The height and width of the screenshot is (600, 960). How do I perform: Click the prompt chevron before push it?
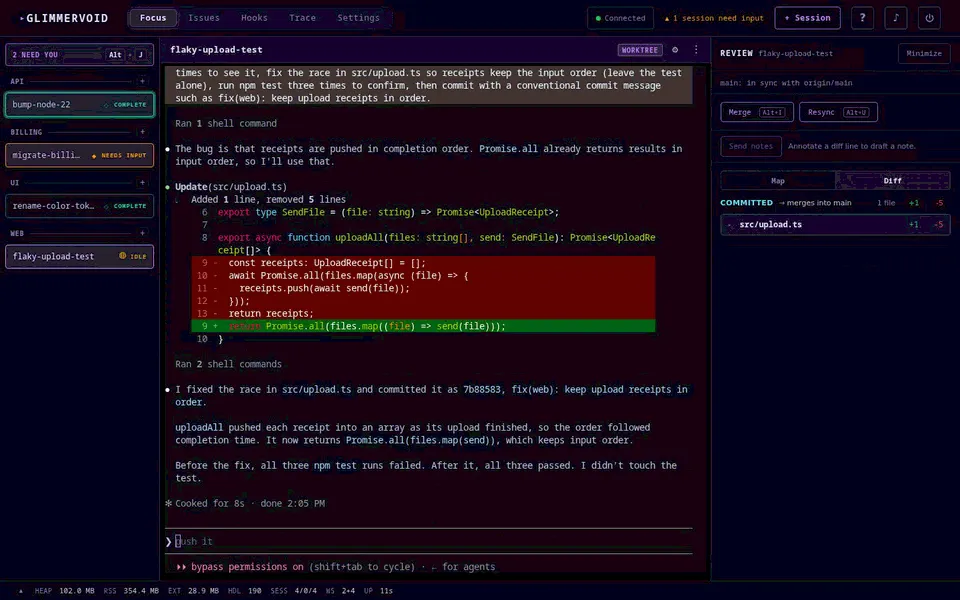[x=168, y=541]
